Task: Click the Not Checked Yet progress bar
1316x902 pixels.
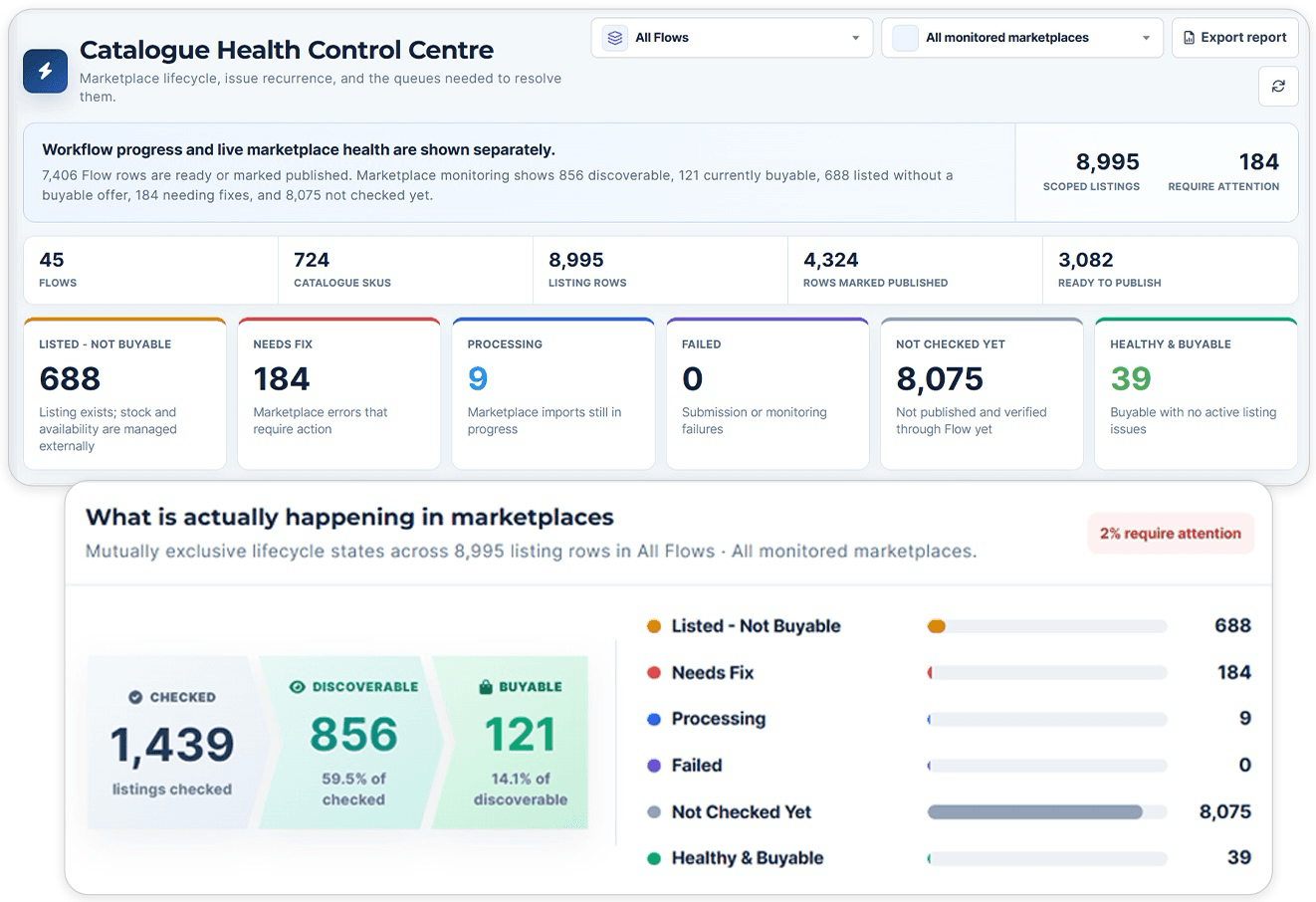Action: [1047, 812]
